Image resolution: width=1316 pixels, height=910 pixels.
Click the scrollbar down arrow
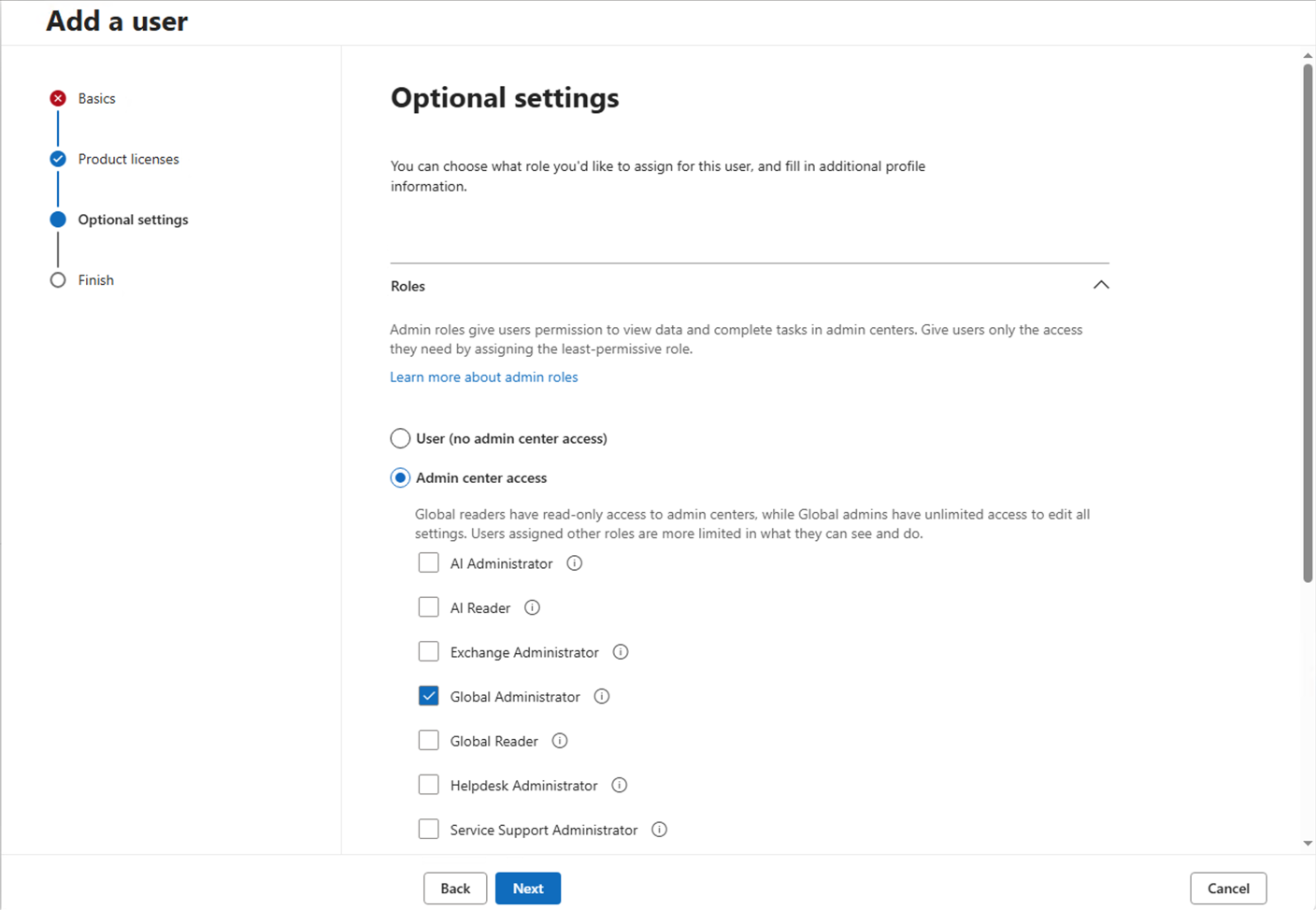(x=1308, y=844)
